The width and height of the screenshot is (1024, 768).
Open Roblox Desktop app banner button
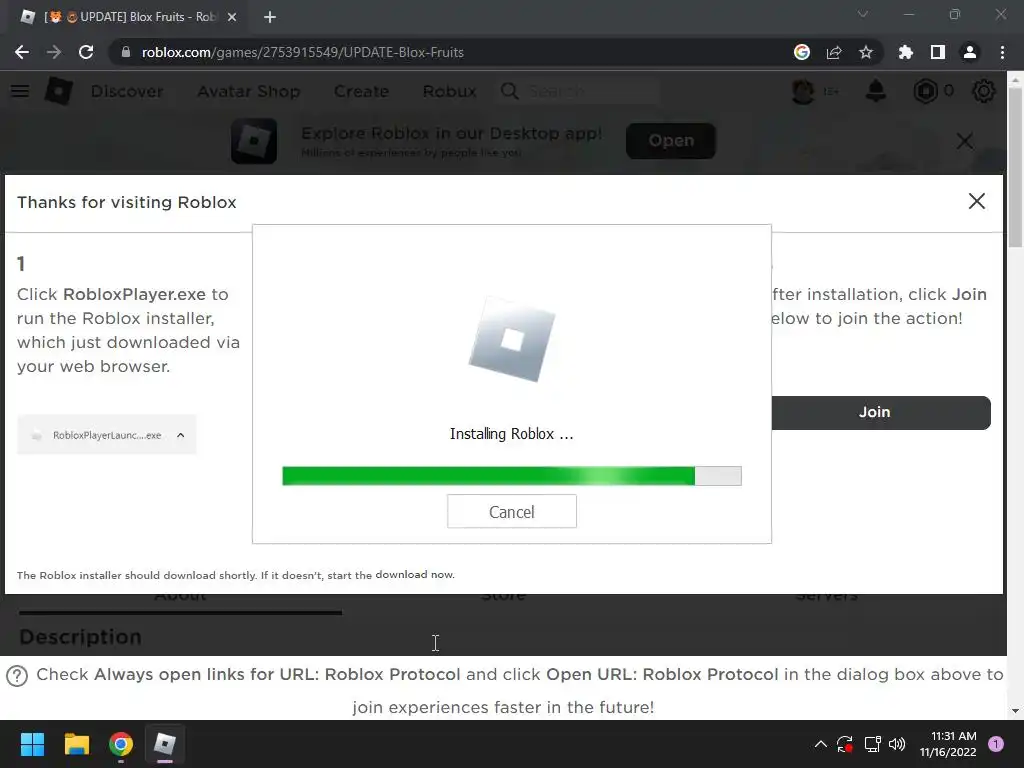pos(671,140)
